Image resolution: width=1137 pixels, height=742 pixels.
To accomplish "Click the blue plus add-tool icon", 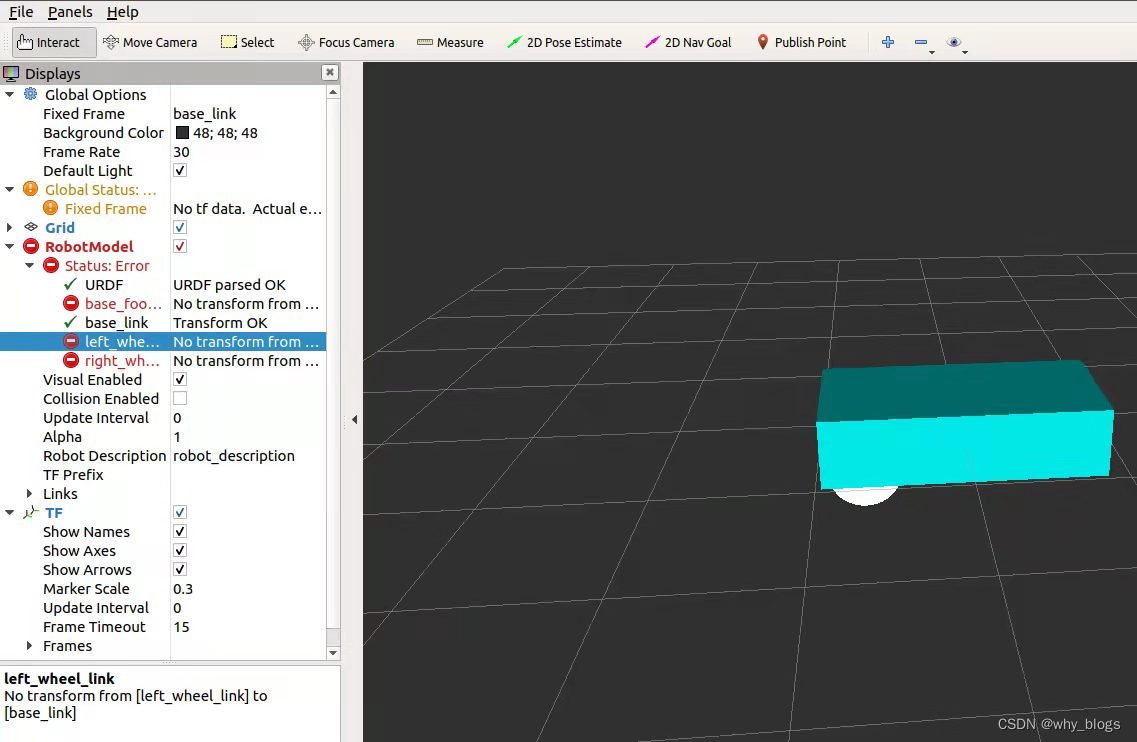I will [x=888, y=42].
